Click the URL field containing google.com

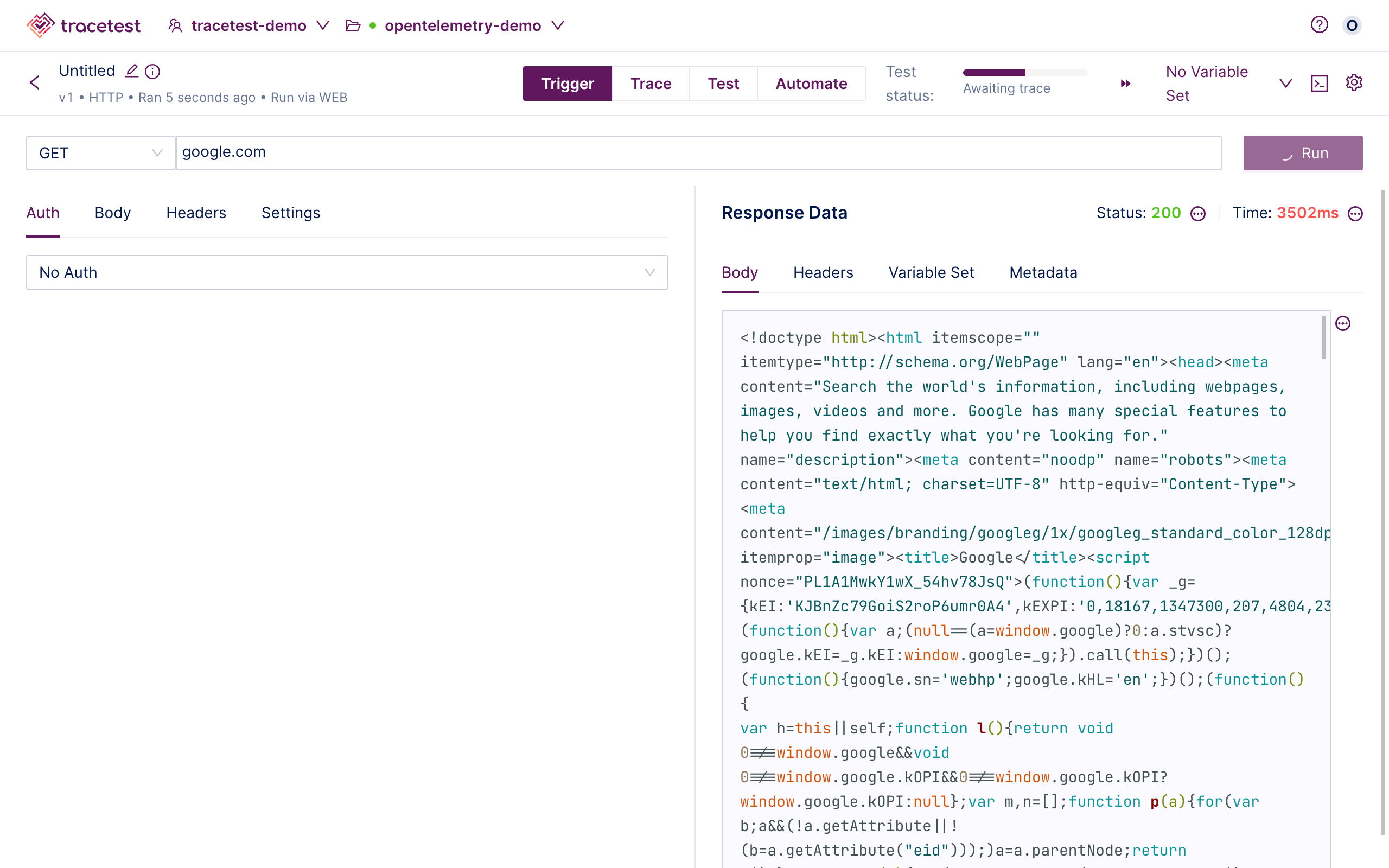coord(698,152)
